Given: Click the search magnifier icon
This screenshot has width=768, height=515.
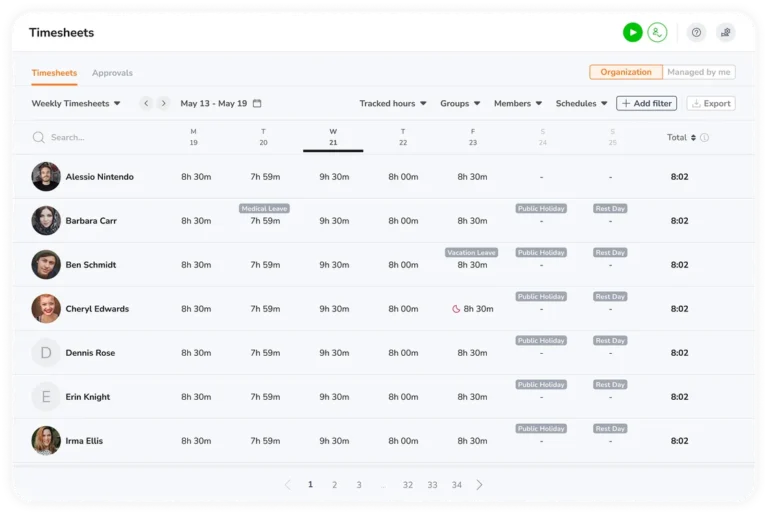Looking at the screenshot, I should pyautogui.click(x=39, y=137).
